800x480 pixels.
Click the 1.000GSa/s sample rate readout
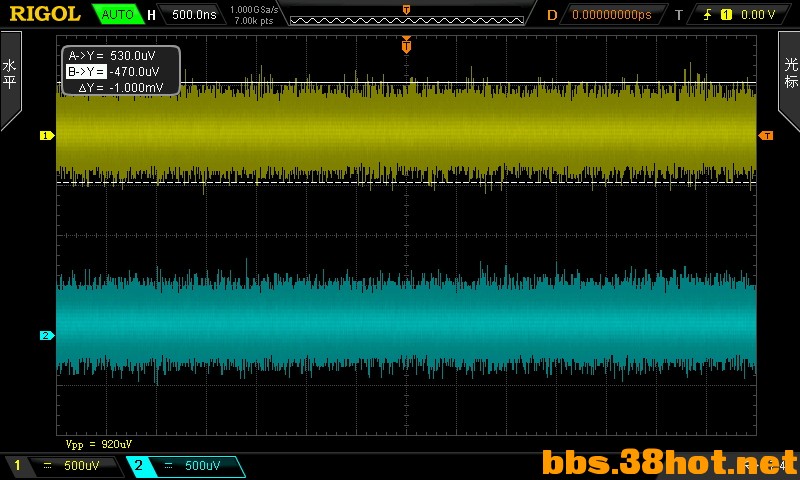(254, 9)
